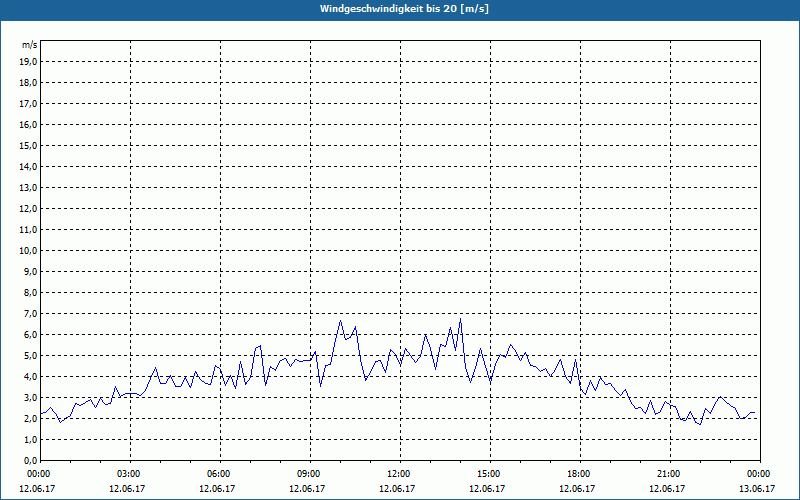
Task: Click the '0,0' y-axis origin label
Action: pyautogui.click(x=31, y=460)
